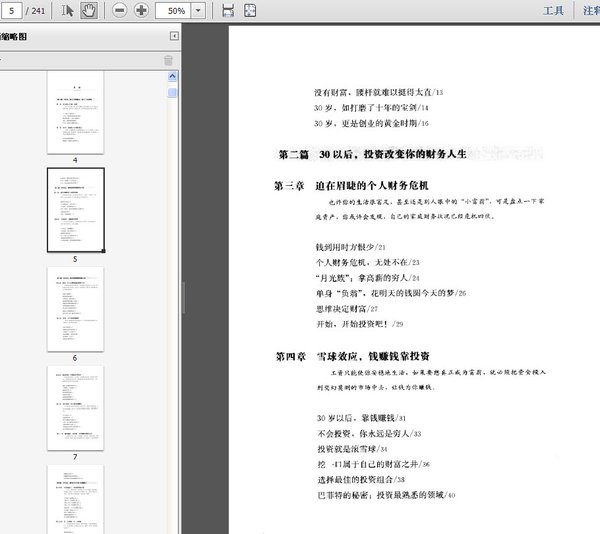
Task: Select page 5 thumbnail
Action: click(x=76, y=210)
